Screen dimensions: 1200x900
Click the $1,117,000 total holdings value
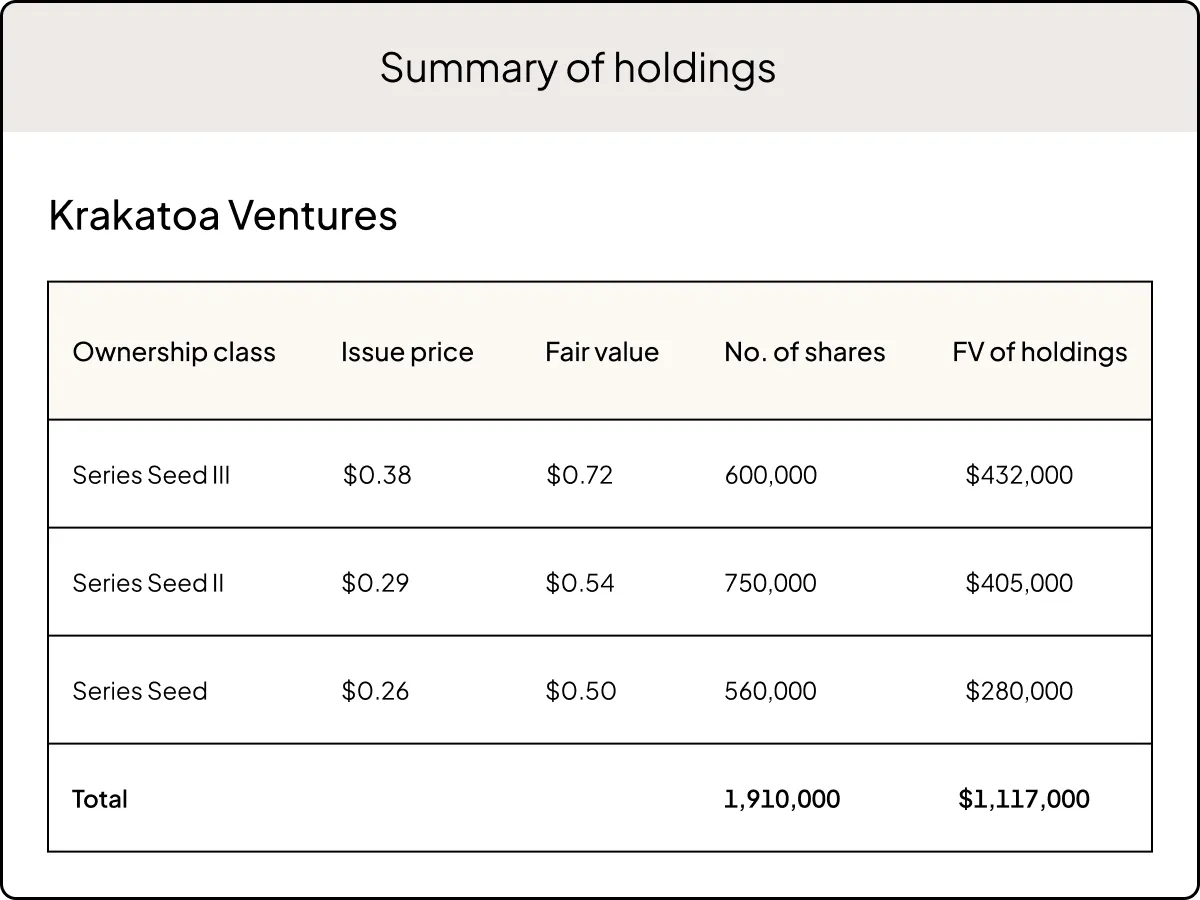[1024, 799]
